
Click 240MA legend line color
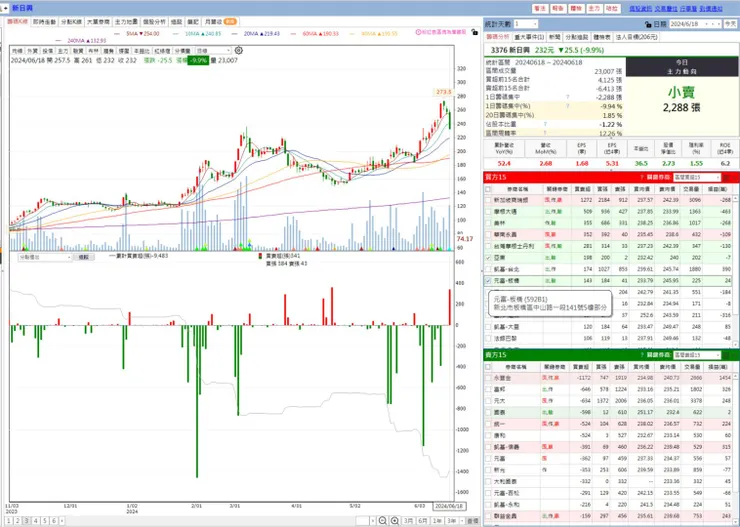[x=59, y=41]
